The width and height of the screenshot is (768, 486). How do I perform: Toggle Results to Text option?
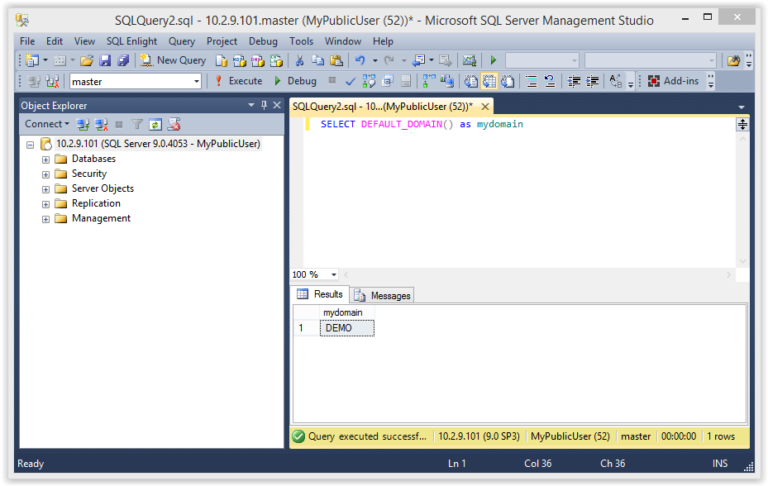pyautogui.click(x=471, y=81)
